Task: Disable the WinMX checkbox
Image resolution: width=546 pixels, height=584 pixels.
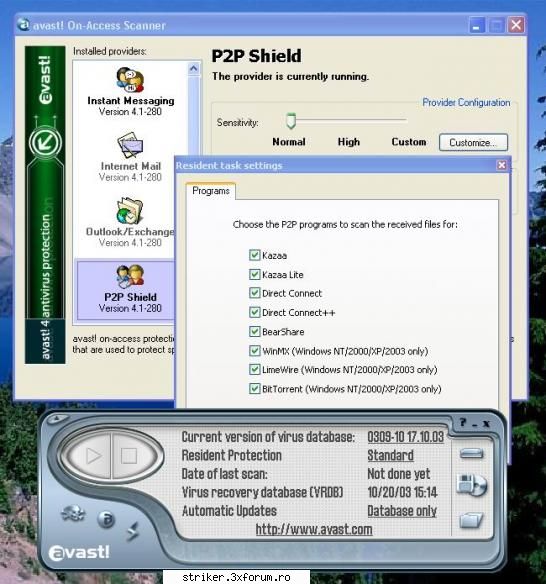Action: (254, 351)
